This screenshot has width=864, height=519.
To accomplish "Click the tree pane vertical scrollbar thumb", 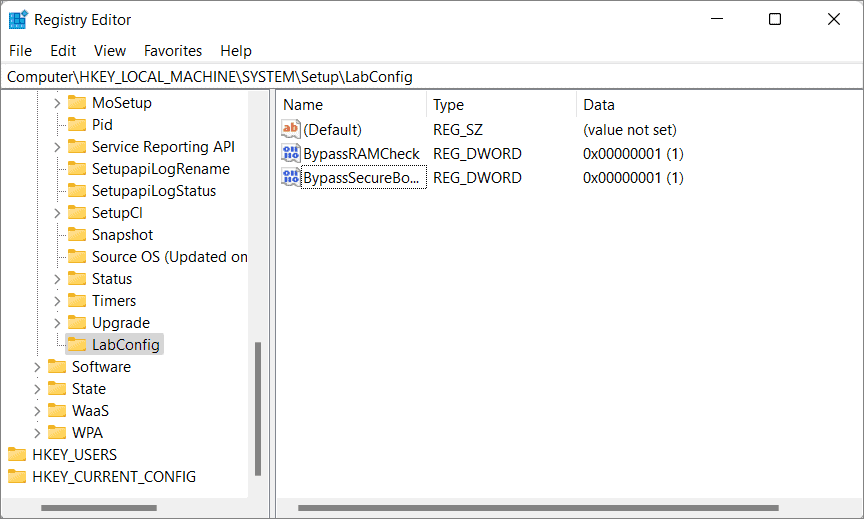I will click(257, 409).
